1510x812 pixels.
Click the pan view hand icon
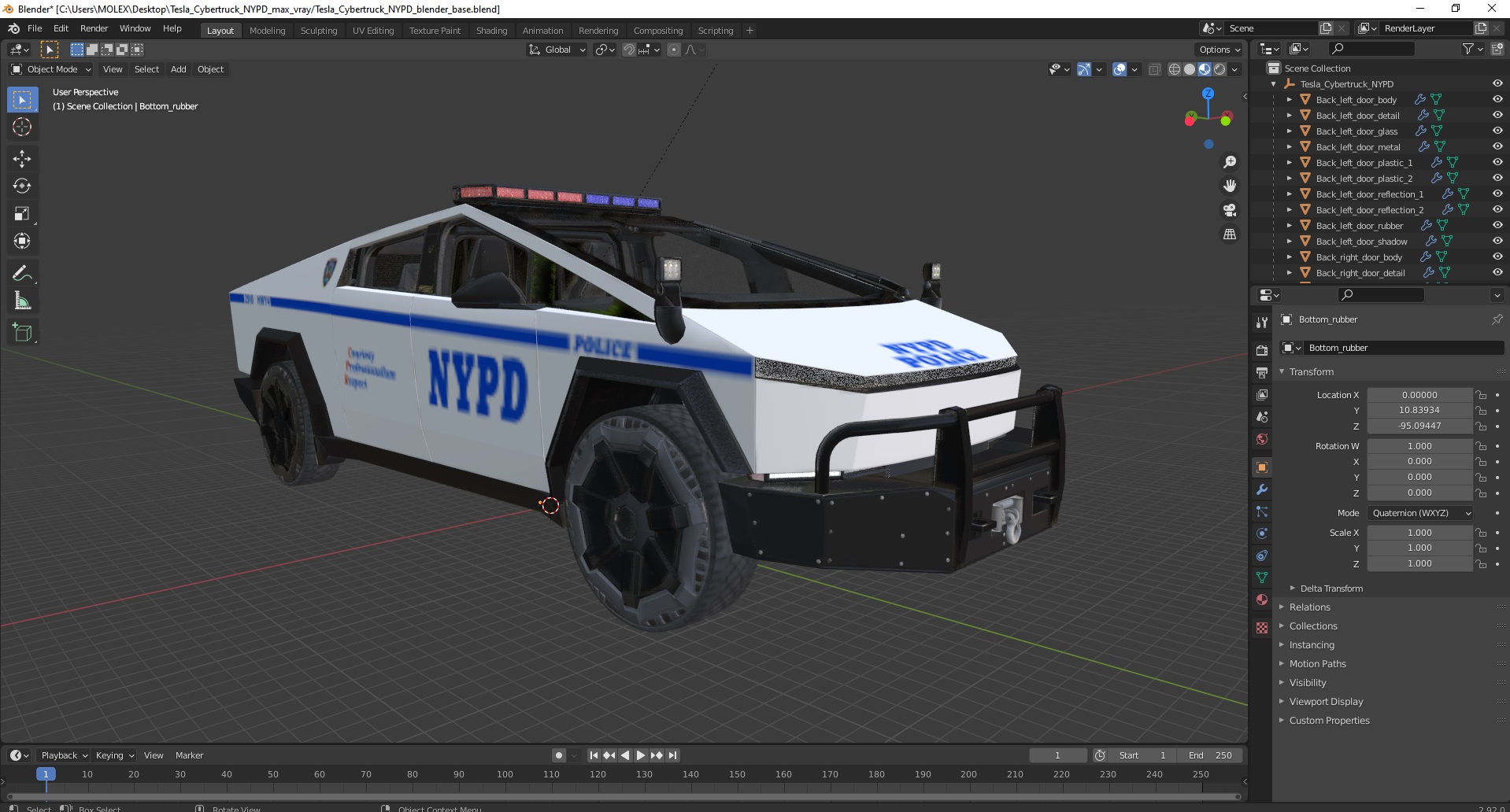click(1229, 186)
